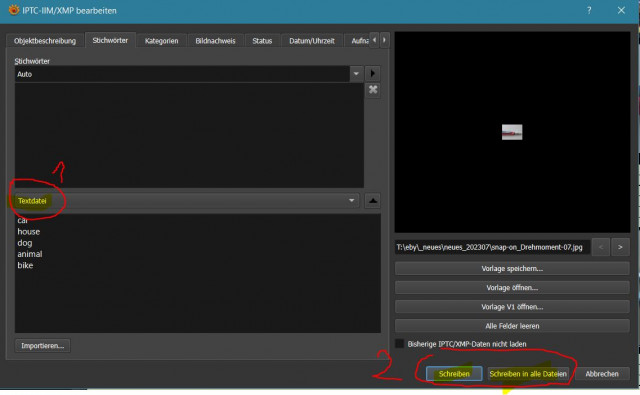Open the Objektbeschreibung tab
This screenshot has height=395, width=640.
(x=45, y=41)
